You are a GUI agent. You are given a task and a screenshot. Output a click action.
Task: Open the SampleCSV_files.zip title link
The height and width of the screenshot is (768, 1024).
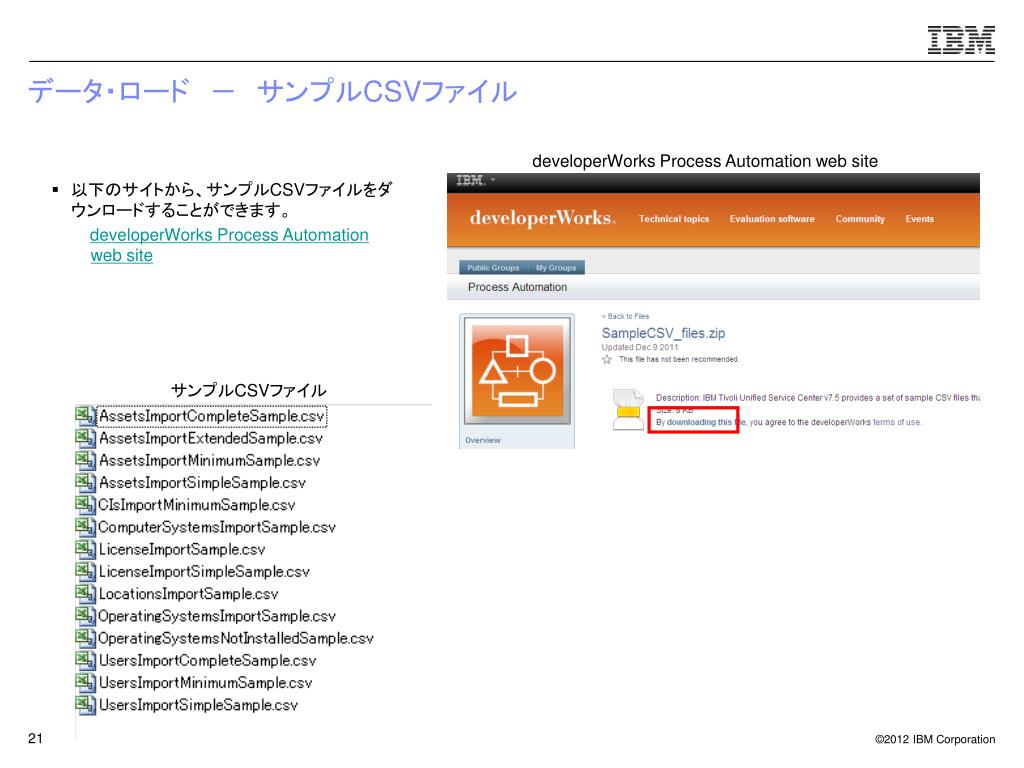click(664, 333)
